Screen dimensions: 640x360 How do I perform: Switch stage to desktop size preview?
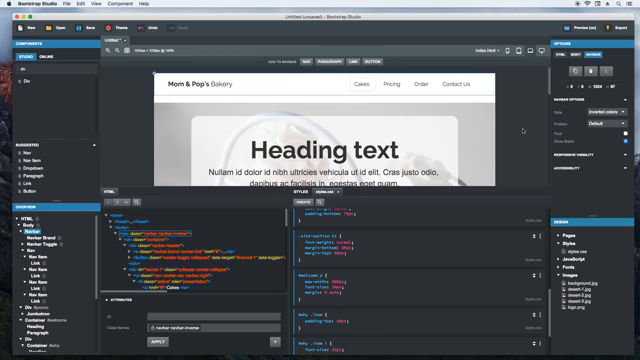[542, 51]
